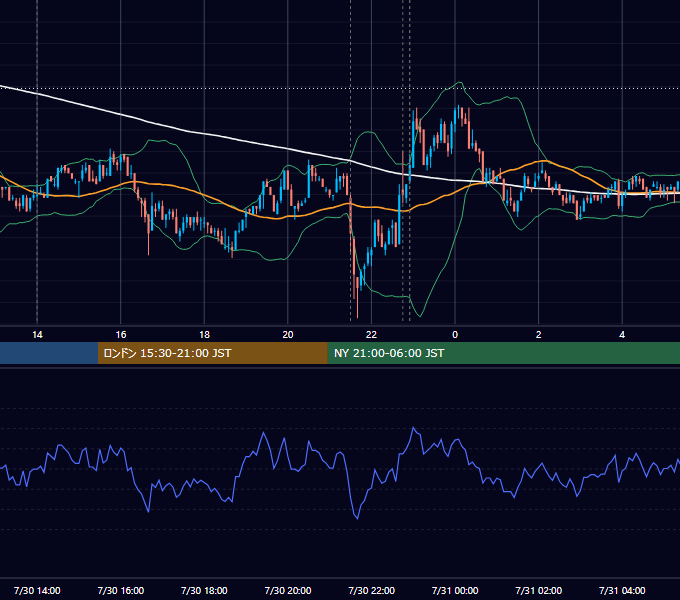Click the 7/30 18:00 time label
This screenshot has width=680, height=600.
[204, 590]
